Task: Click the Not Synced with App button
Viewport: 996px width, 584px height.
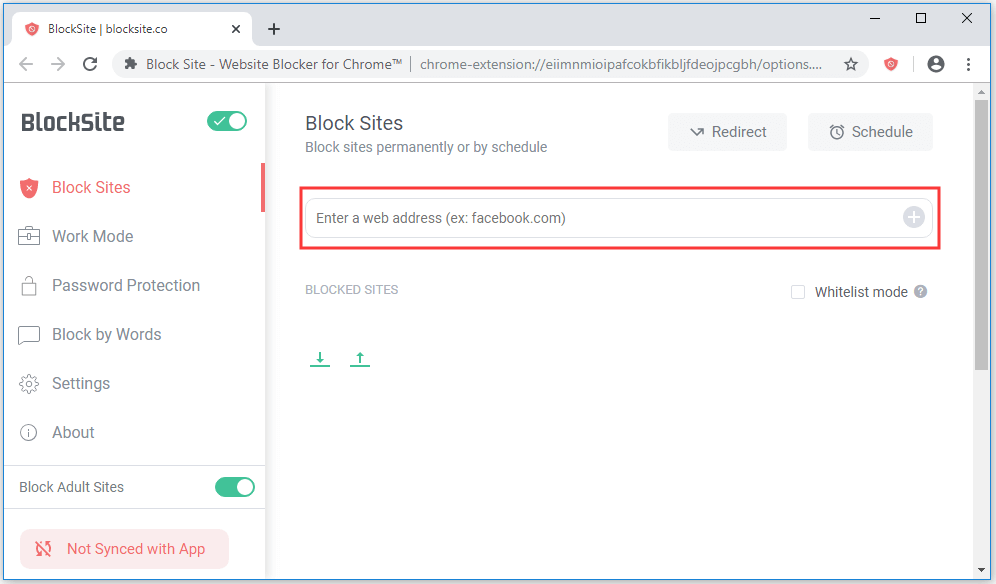Action: pyautogui.click(x=124, y=549)
